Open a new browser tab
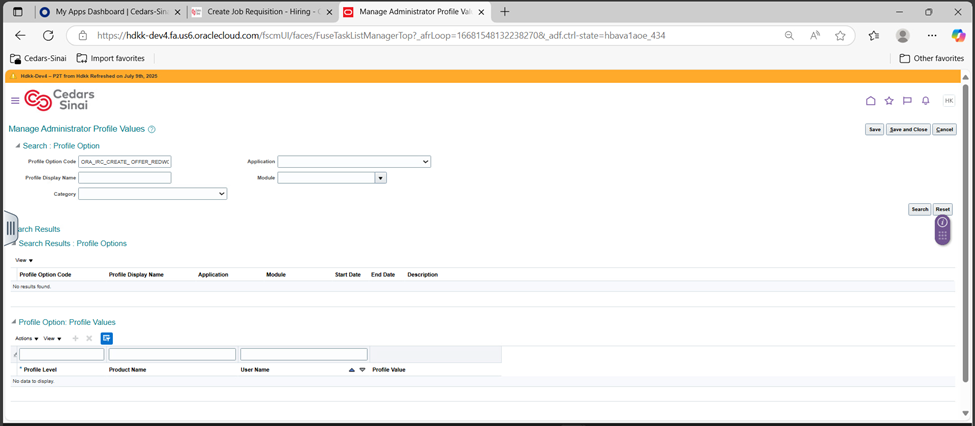975x426 pixels. tap(505, 12)
